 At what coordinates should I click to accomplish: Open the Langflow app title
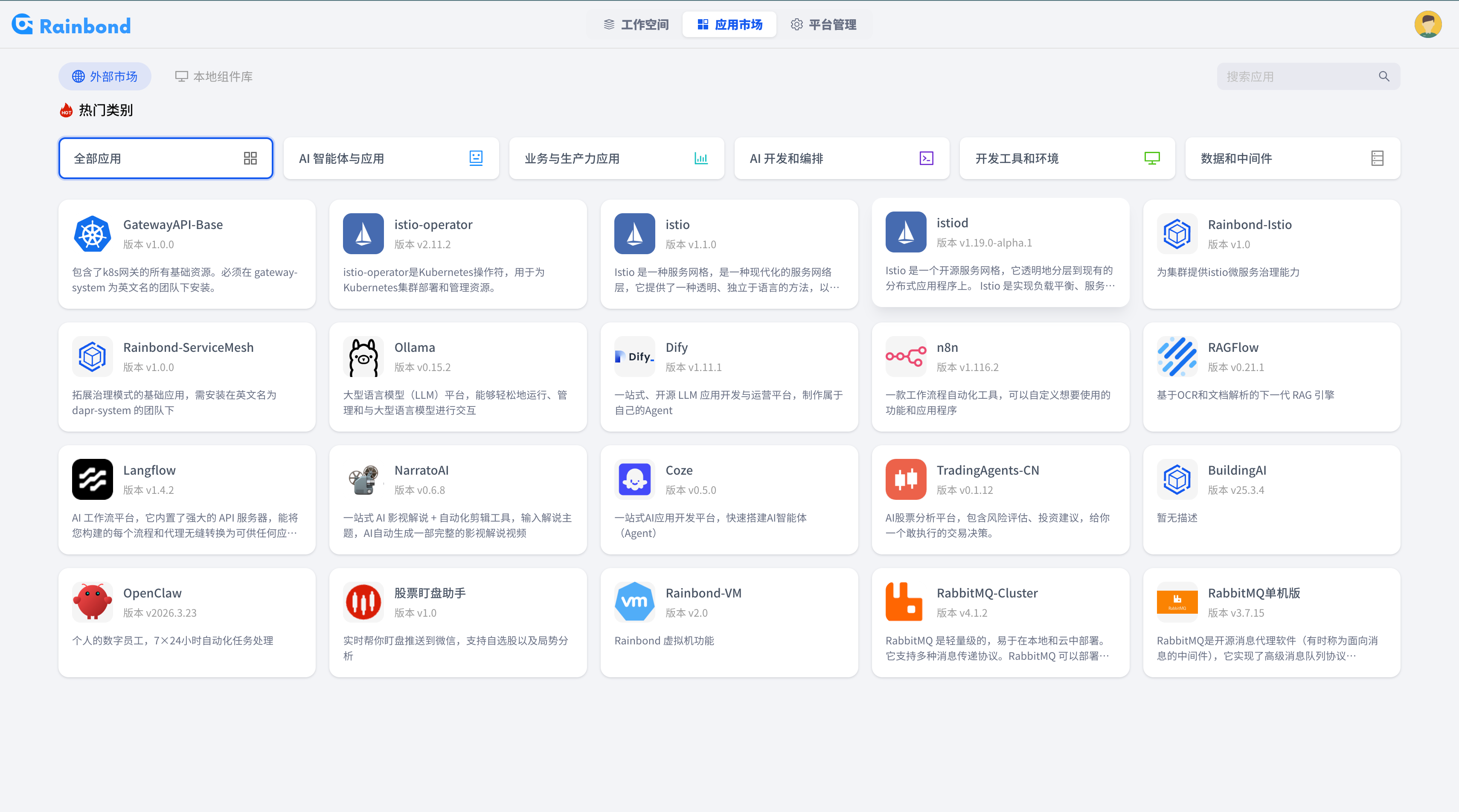tap(149, 470)
